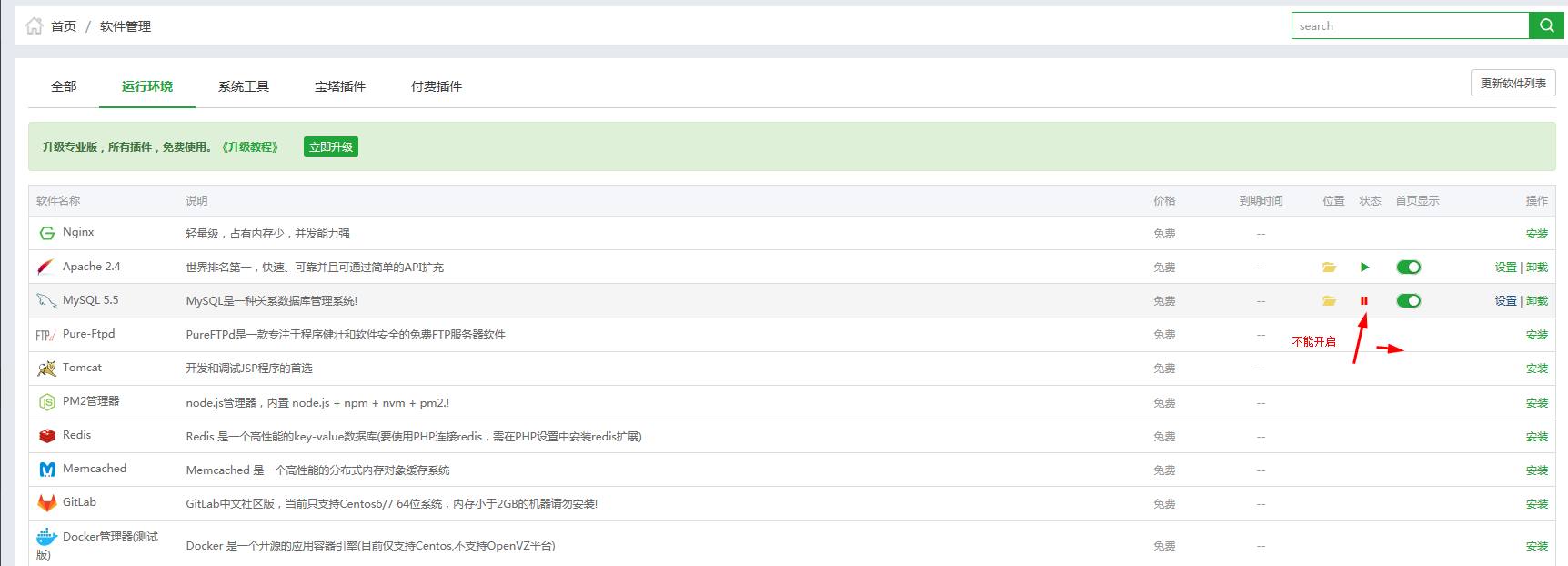Install GitLab via 安装 link
Image resolution: width=1568 pixels, height=566 pixels.
tap(1537, 504)
